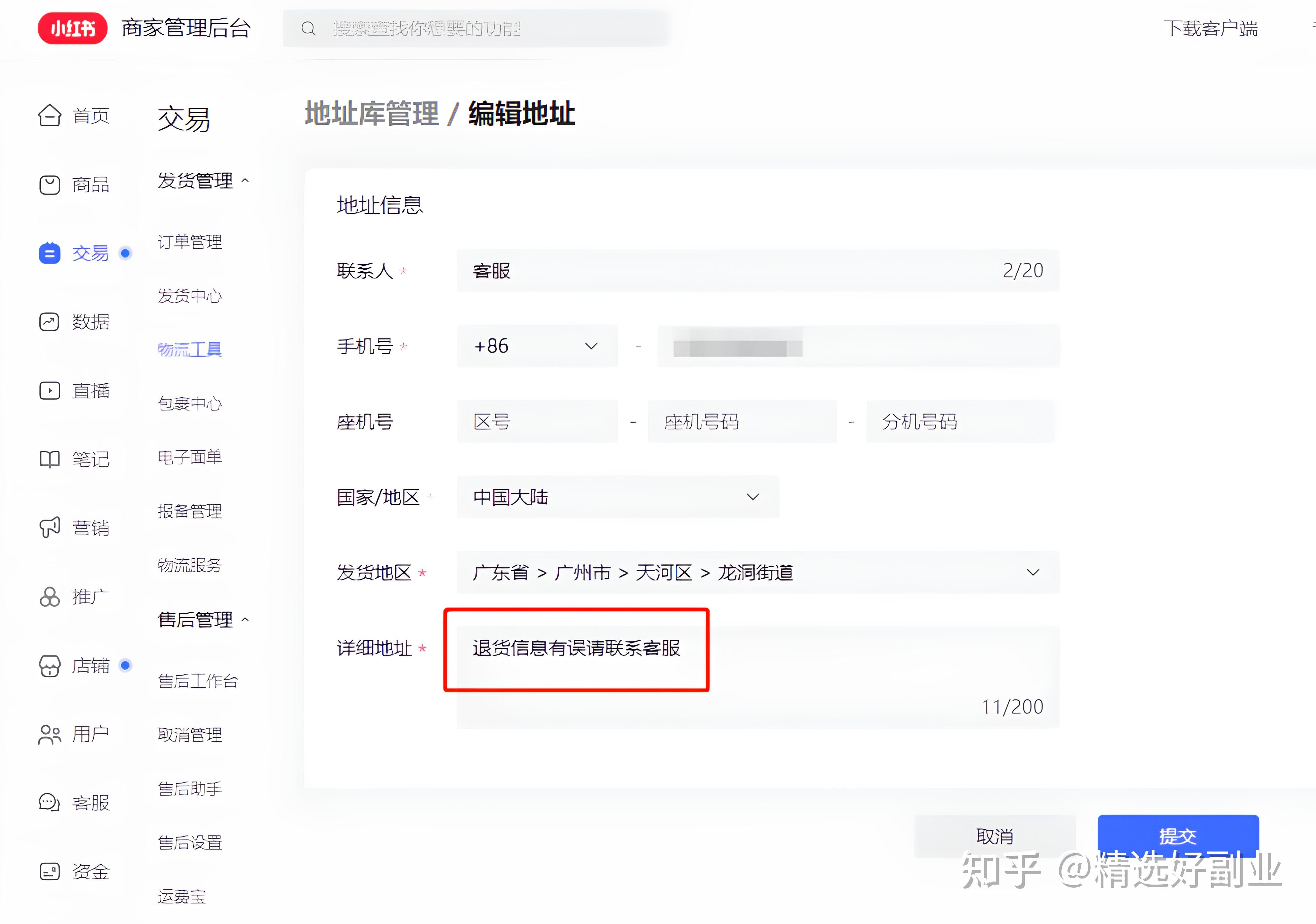Open 资金 wallet icon in sidebar
This screenshot has height=924, width=1316.
click(50, 871)
